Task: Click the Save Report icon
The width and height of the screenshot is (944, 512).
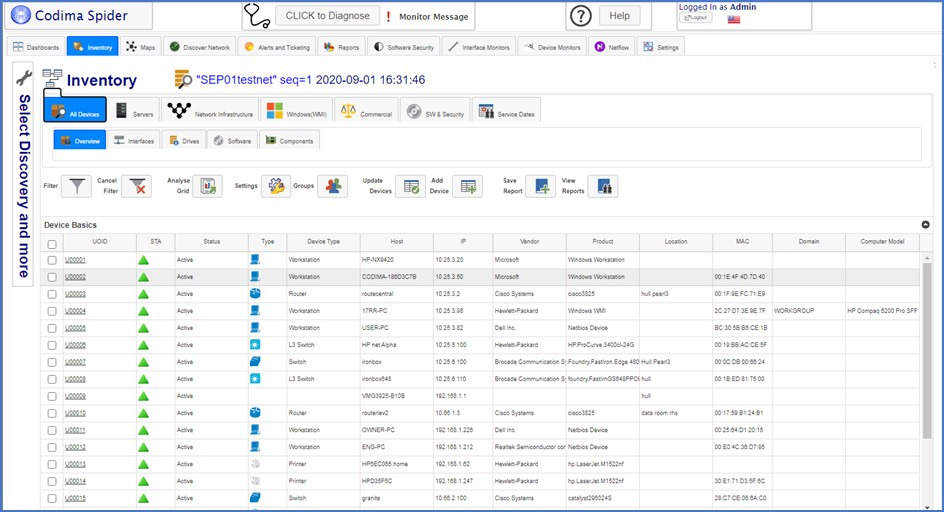Action: coord(541,186)
